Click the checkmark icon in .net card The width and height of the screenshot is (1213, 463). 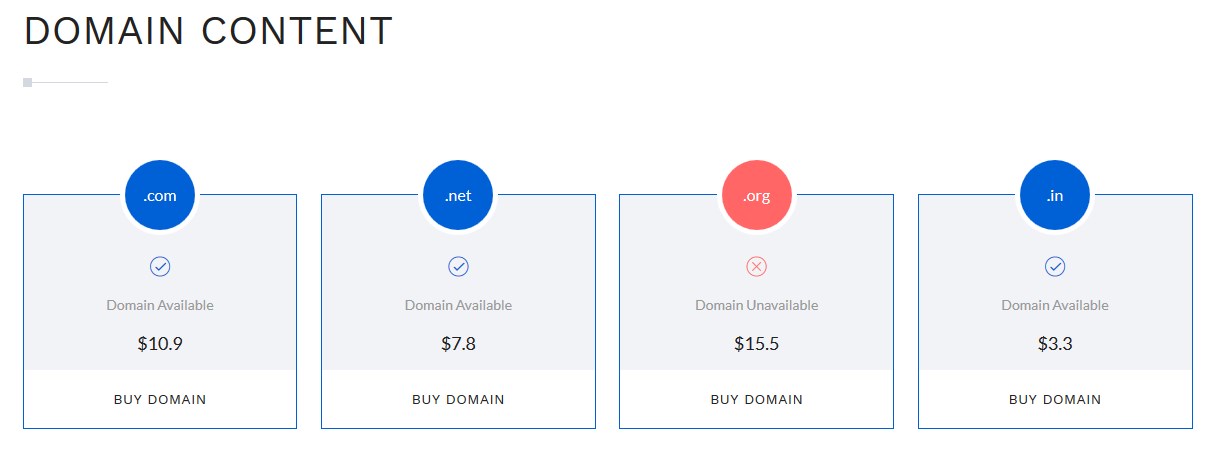tap(458, 267)
